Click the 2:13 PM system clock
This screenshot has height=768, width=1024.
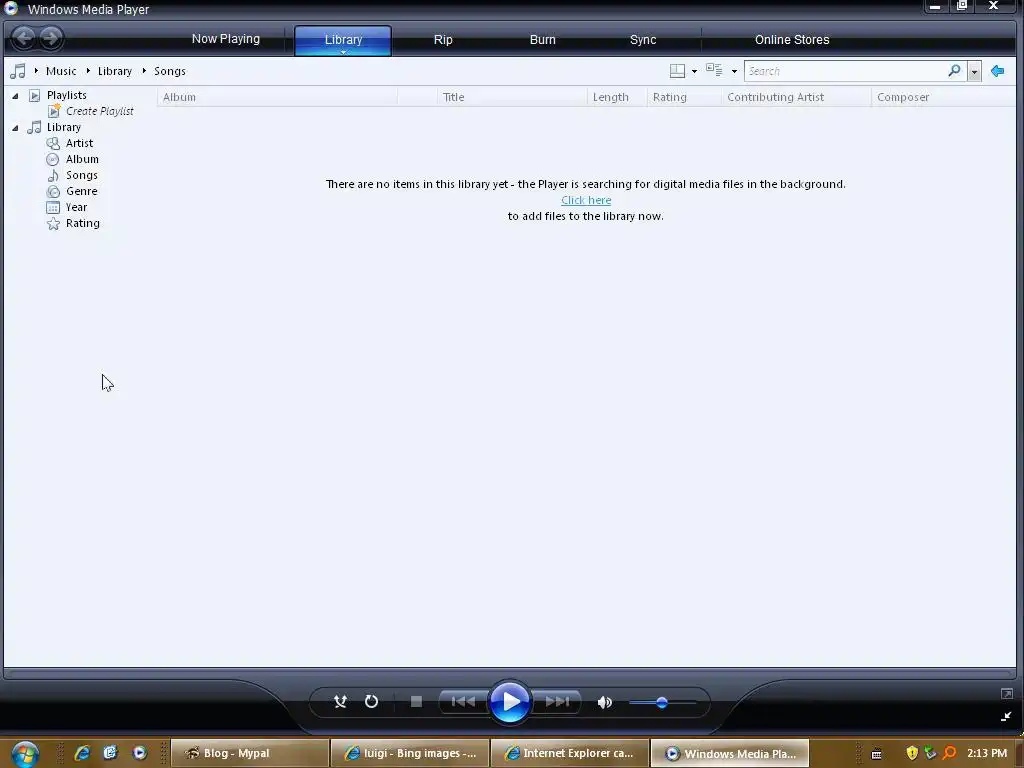(x=987, y=754)
